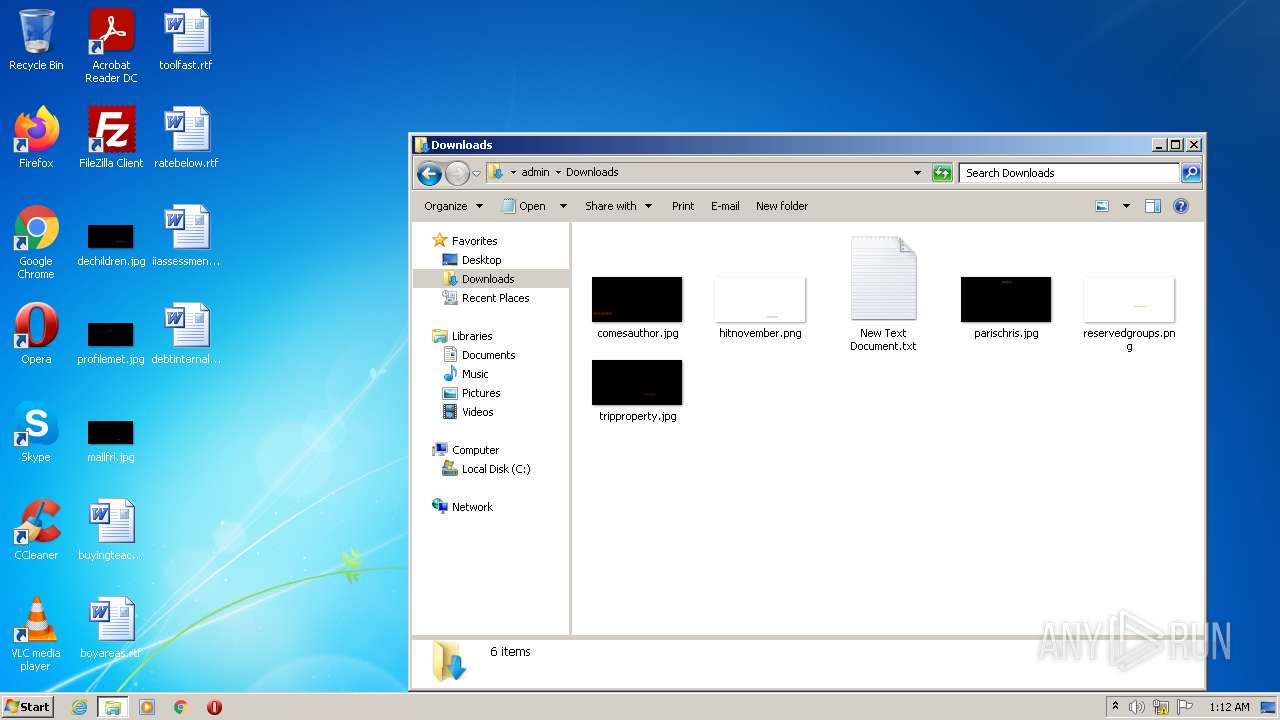
Task: Select parischris.jpg thumbnail
Action: (1006, 307)
